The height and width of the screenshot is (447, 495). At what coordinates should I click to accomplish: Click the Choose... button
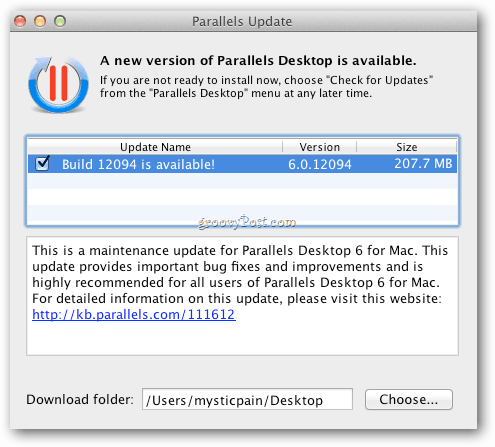(x=409, y=399)
